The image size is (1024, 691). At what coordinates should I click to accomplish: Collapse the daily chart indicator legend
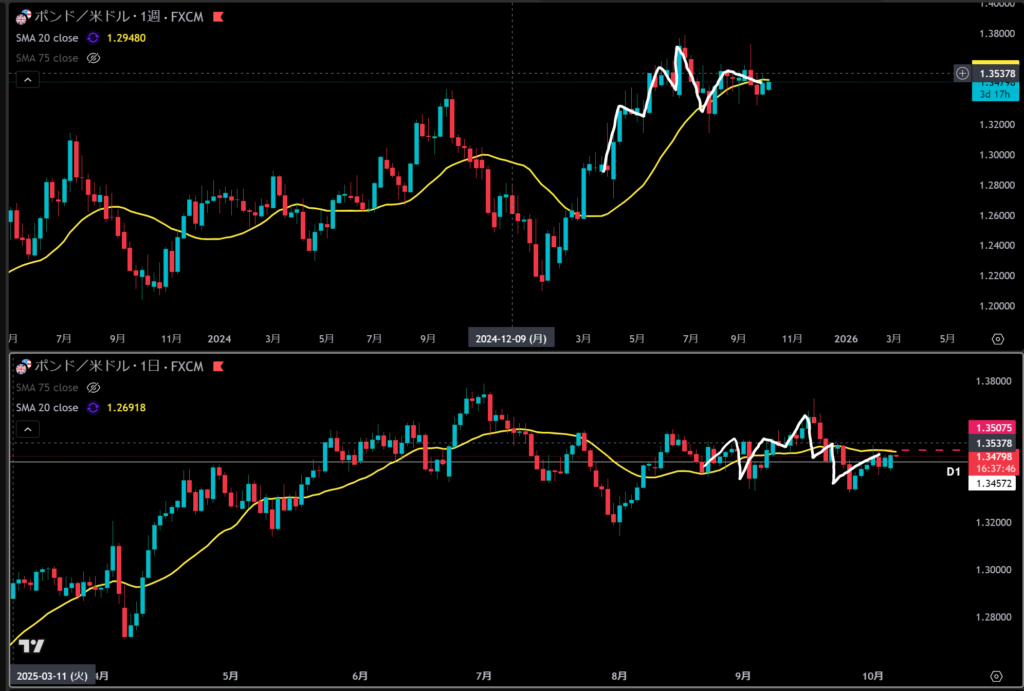(x=28, y=430)
